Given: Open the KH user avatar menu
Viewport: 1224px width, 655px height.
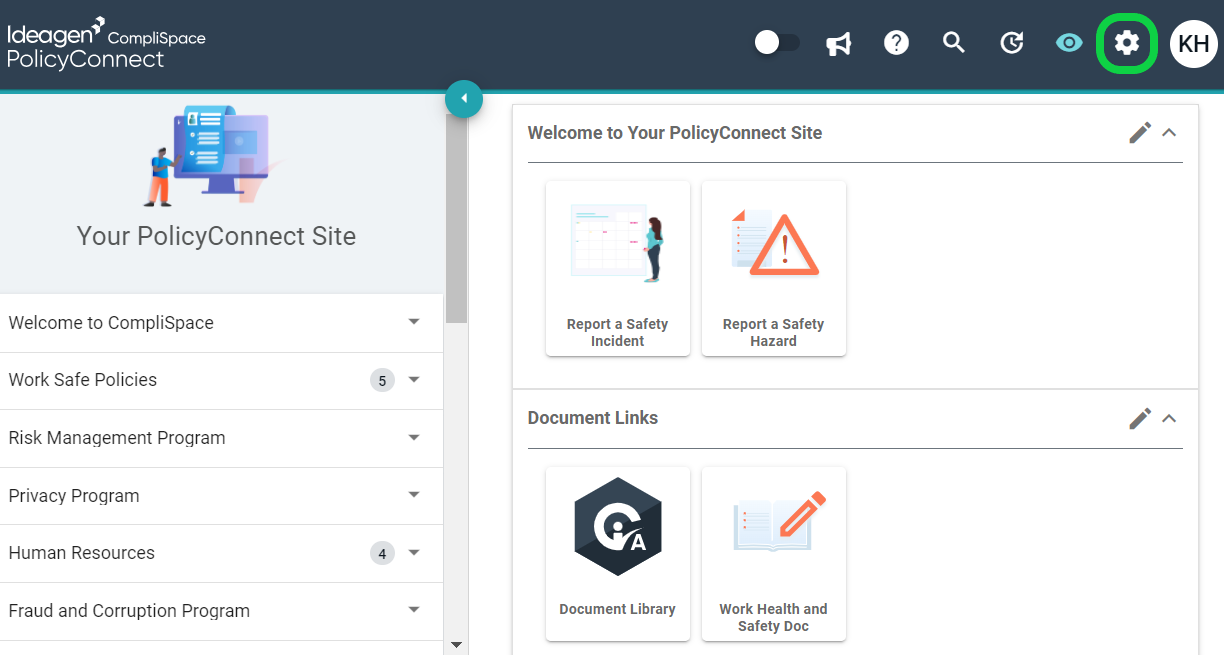Looking at the screenshot, I should click(1194, 44).
